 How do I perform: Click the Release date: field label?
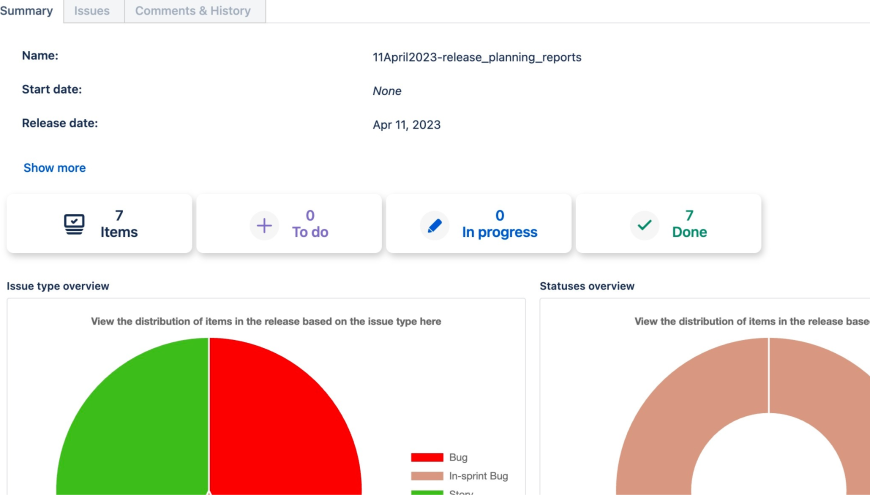[60, 123]
